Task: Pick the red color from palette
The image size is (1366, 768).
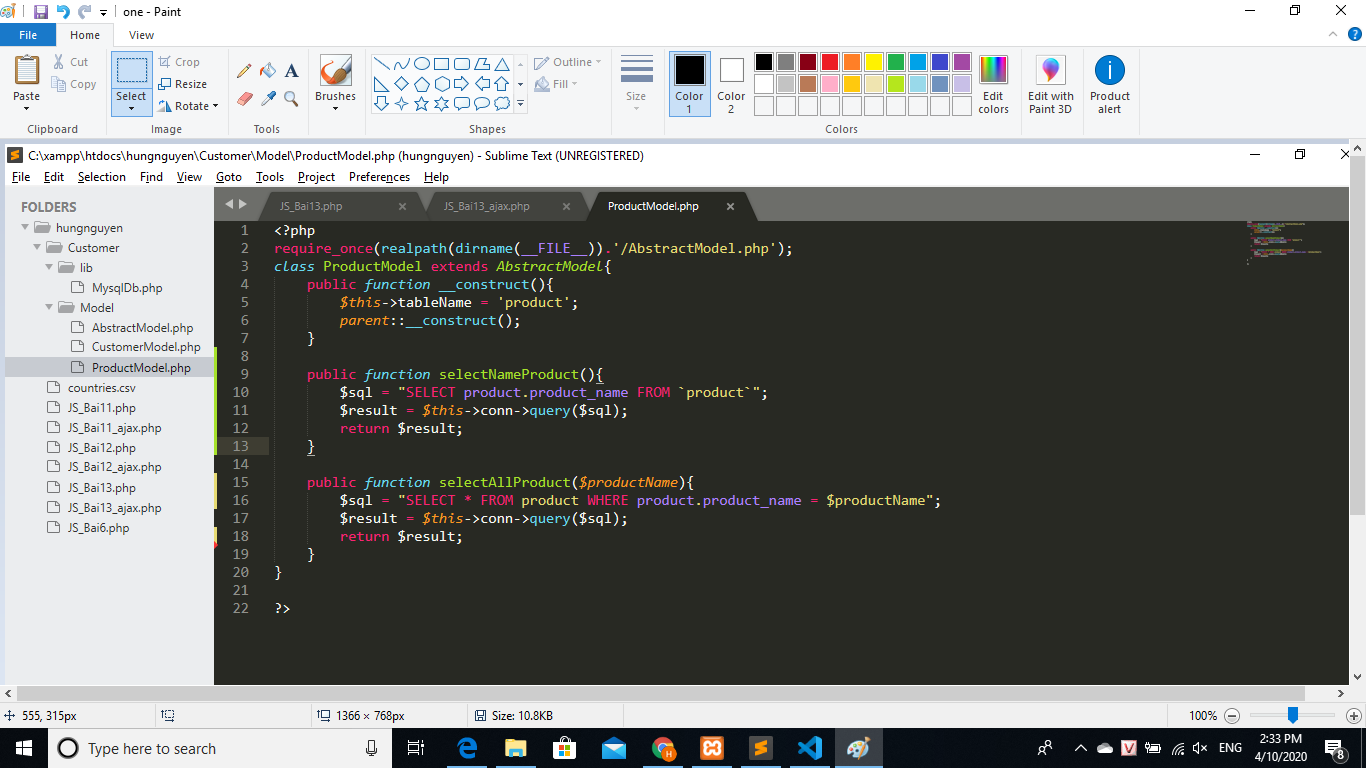Action: (829, 62)
